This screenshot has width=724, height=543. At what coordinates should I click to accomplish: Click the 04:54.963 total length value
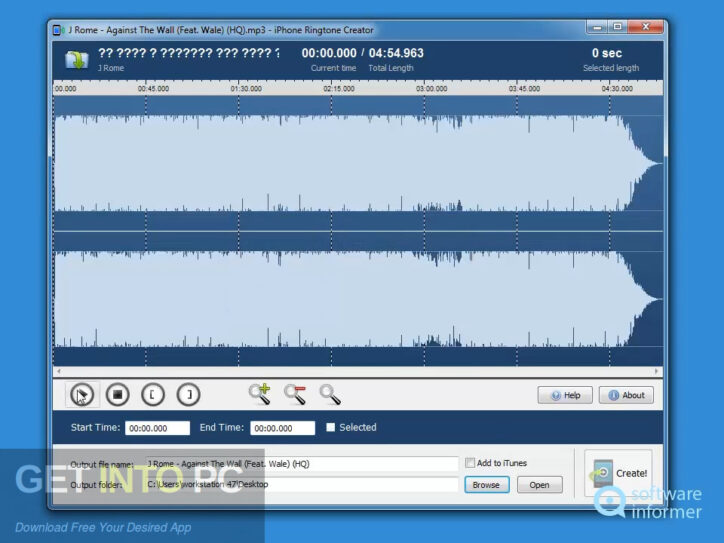pos(396,53)
